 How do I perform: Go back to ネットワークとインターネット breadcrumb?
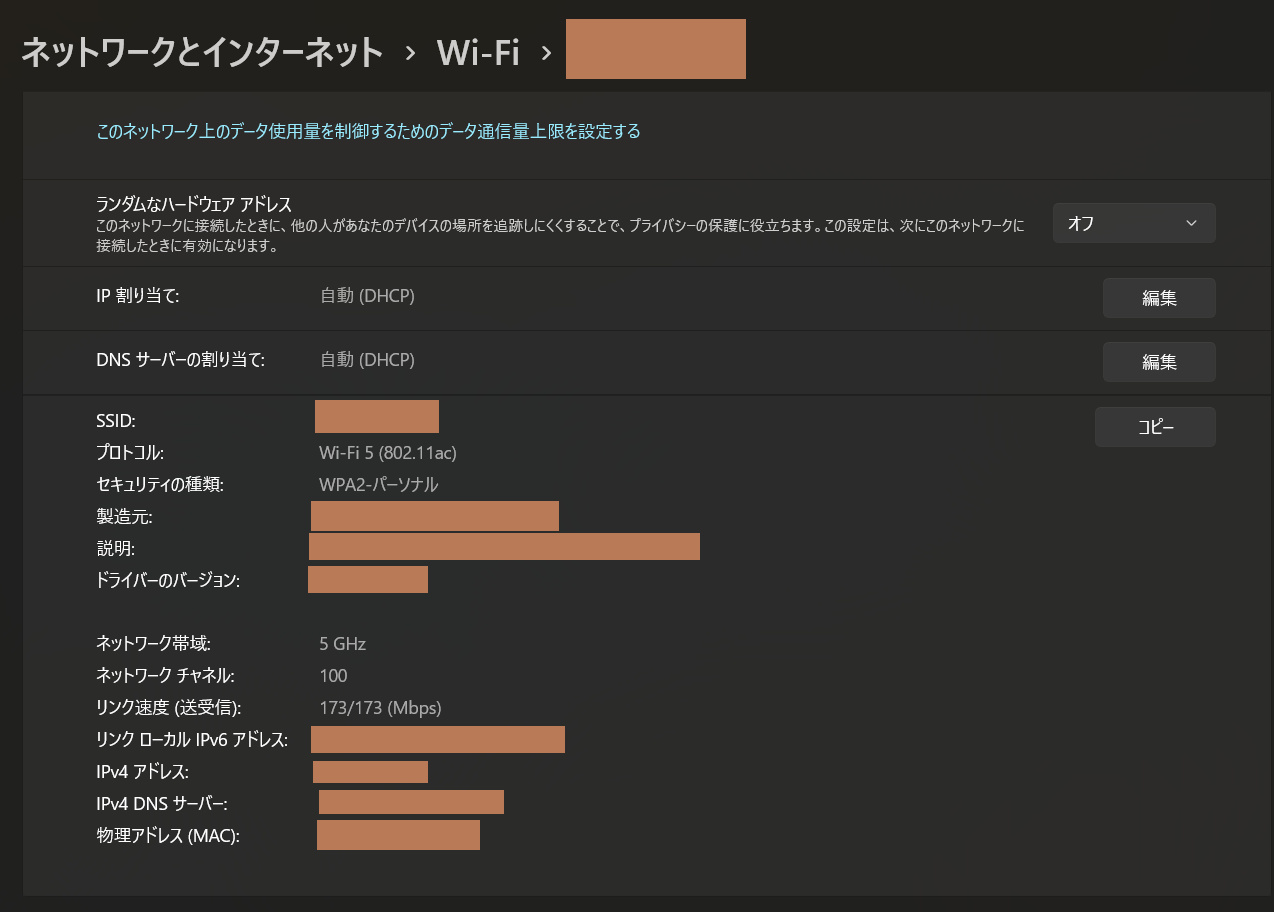tap(202, 52)
